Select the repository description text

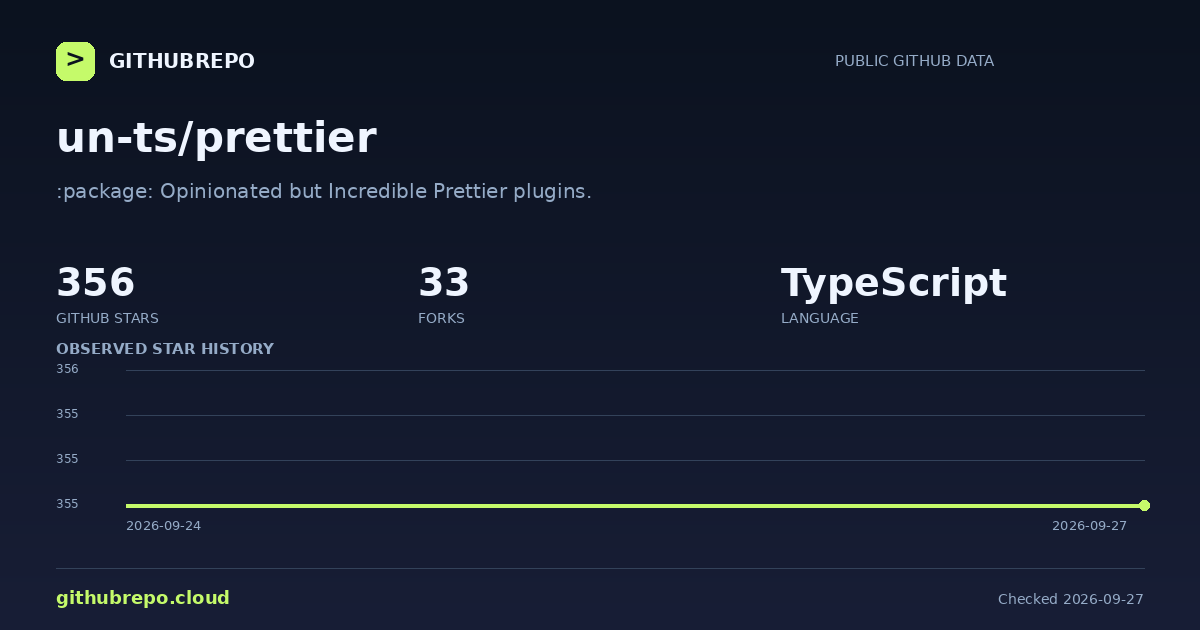324,191
